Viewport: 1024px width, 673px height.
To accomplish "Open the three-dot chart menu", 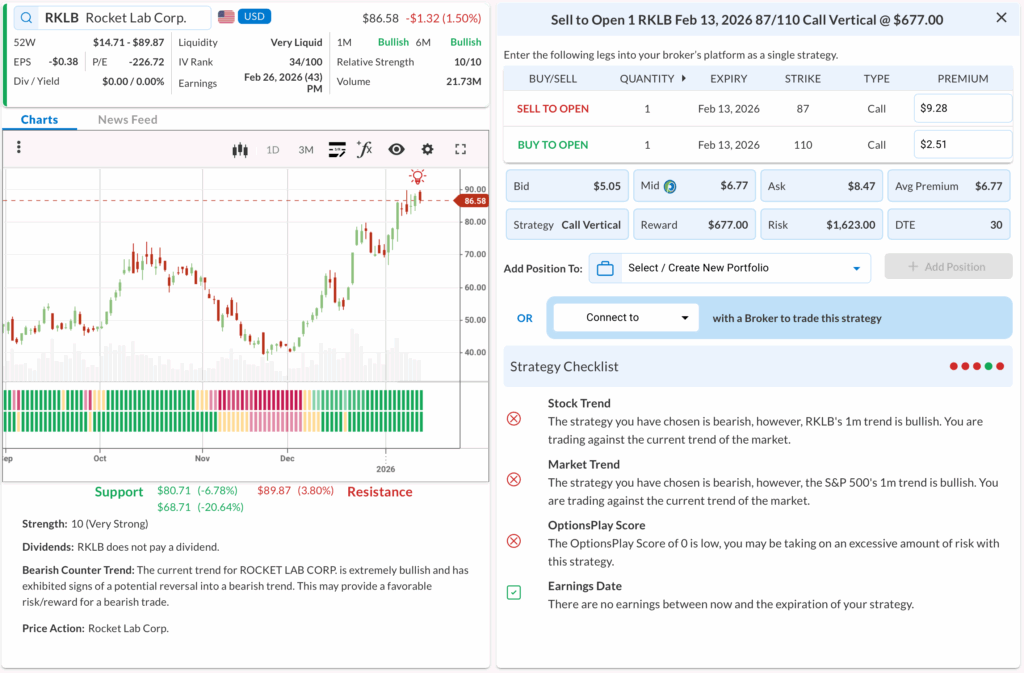I will click(19, 148).
